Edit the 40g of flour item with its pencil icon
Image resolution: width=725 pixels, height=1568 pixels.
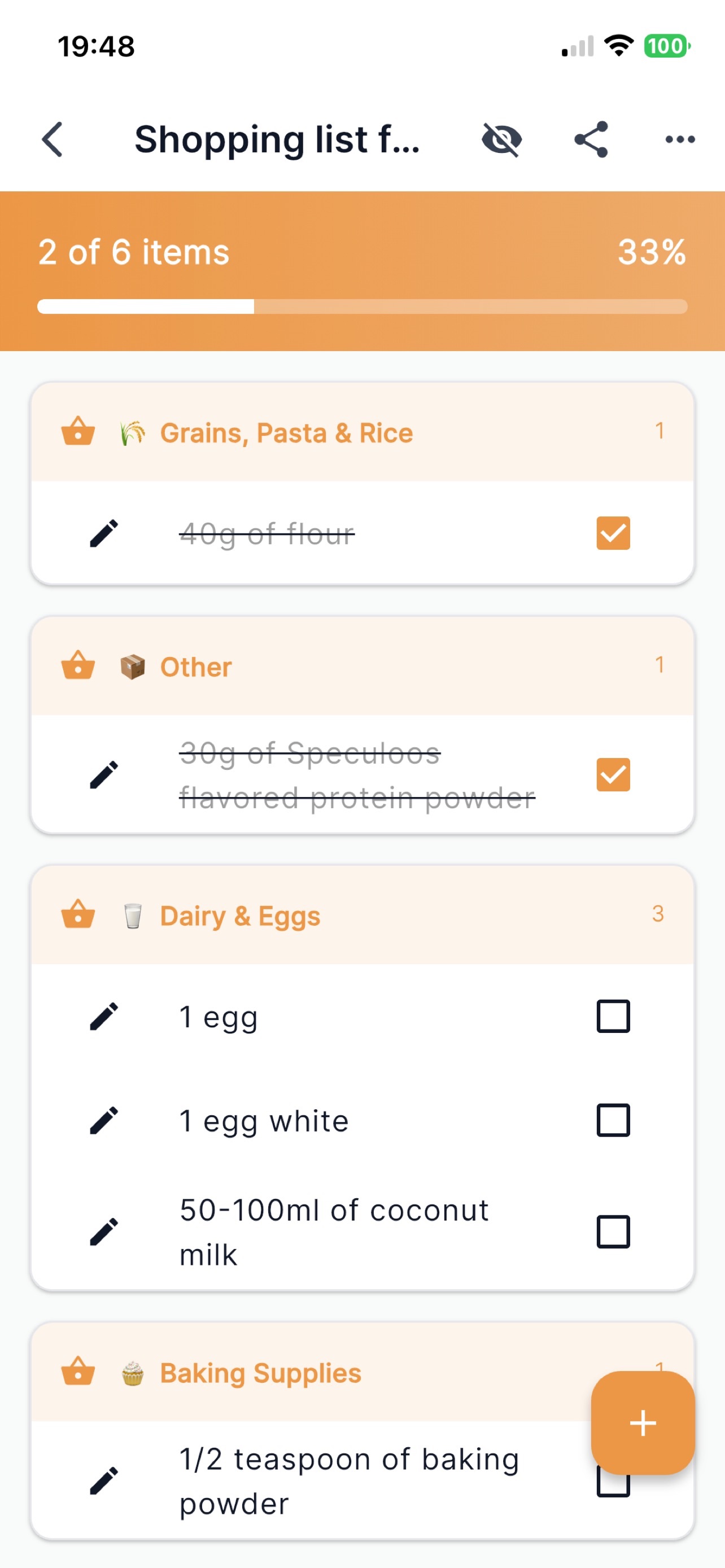pos(104,534)
